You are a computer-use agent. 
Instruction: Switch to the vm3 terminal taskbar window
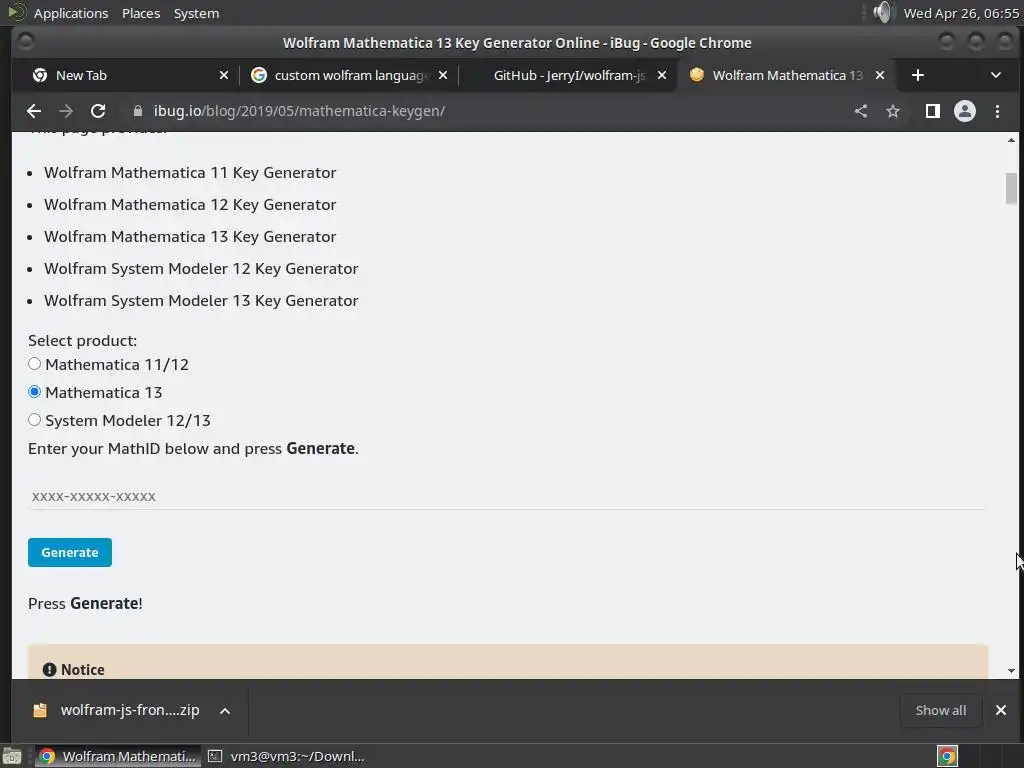coord(287,756)
